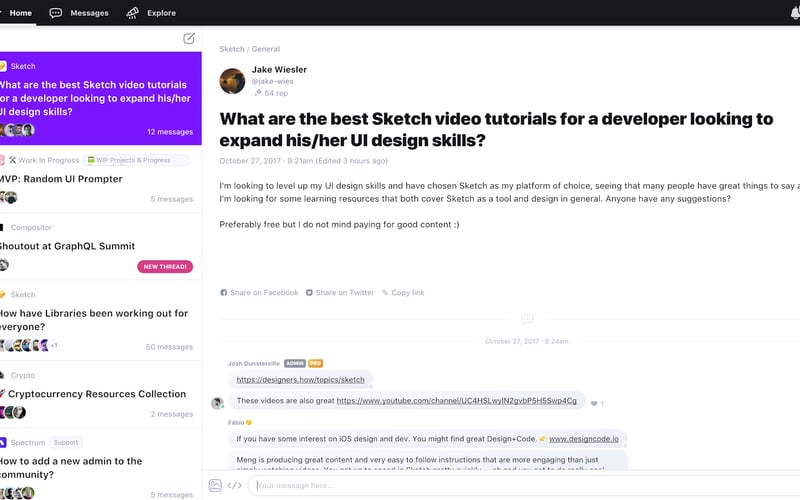Click the 'WIP Projects & Progress' channel tag
The height and width of the screenshot is (500, 800).
[136, 160]
